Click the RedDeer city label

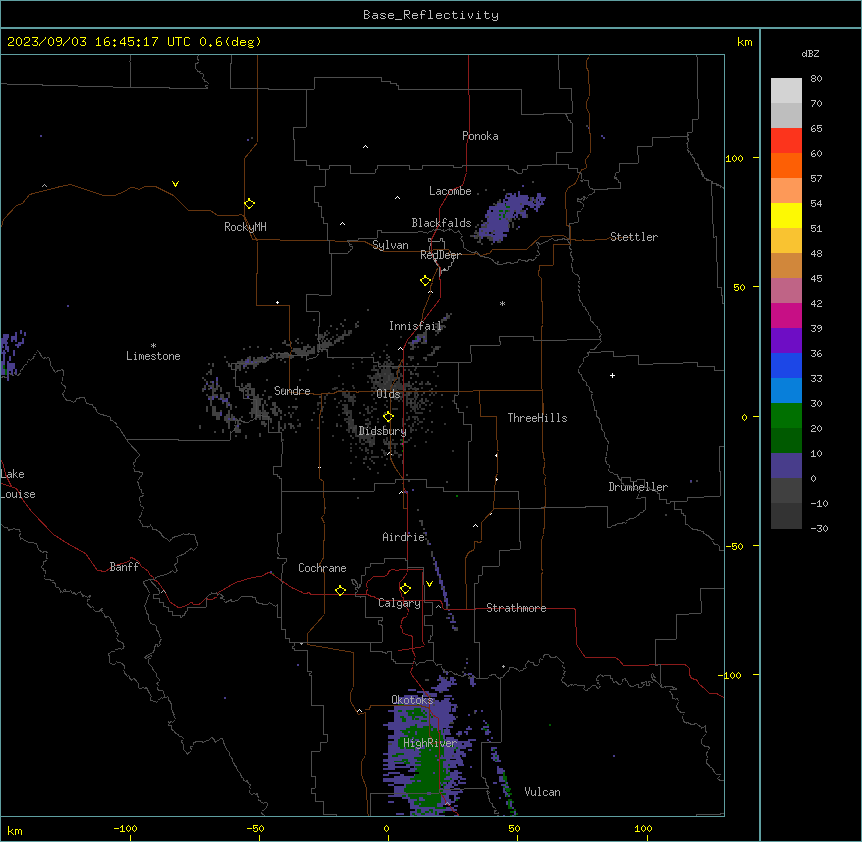[x=441, y=256]
